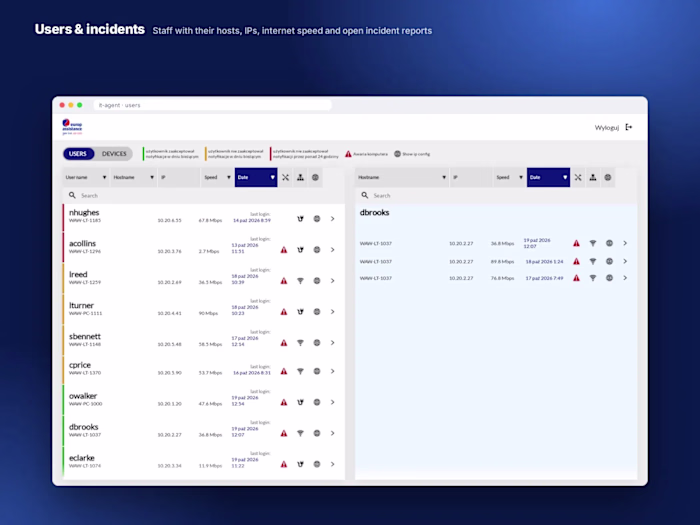Click sbennett Wi-Fi connection icon
Screen dimensions: 700x525
point(300,343)
